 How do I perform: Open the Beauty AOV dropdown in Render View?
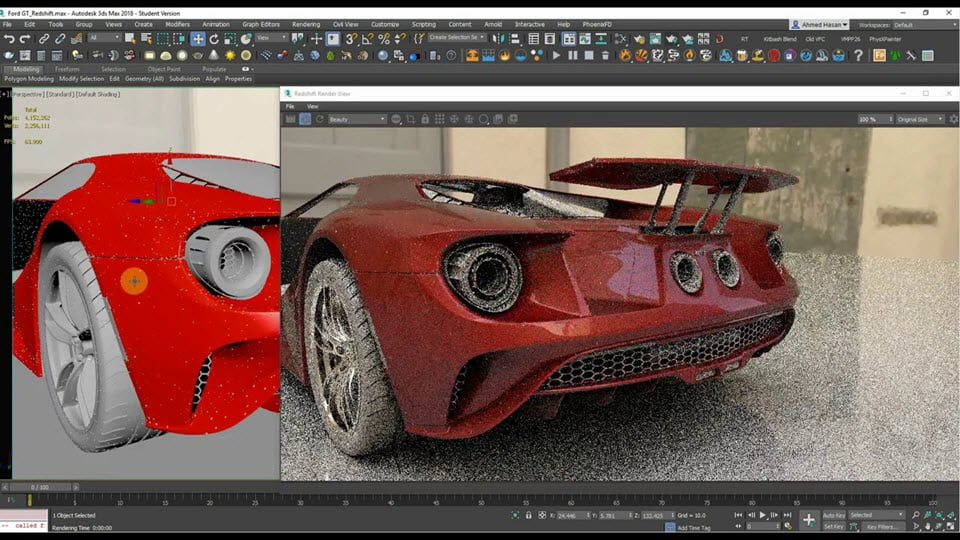(357, 119)
